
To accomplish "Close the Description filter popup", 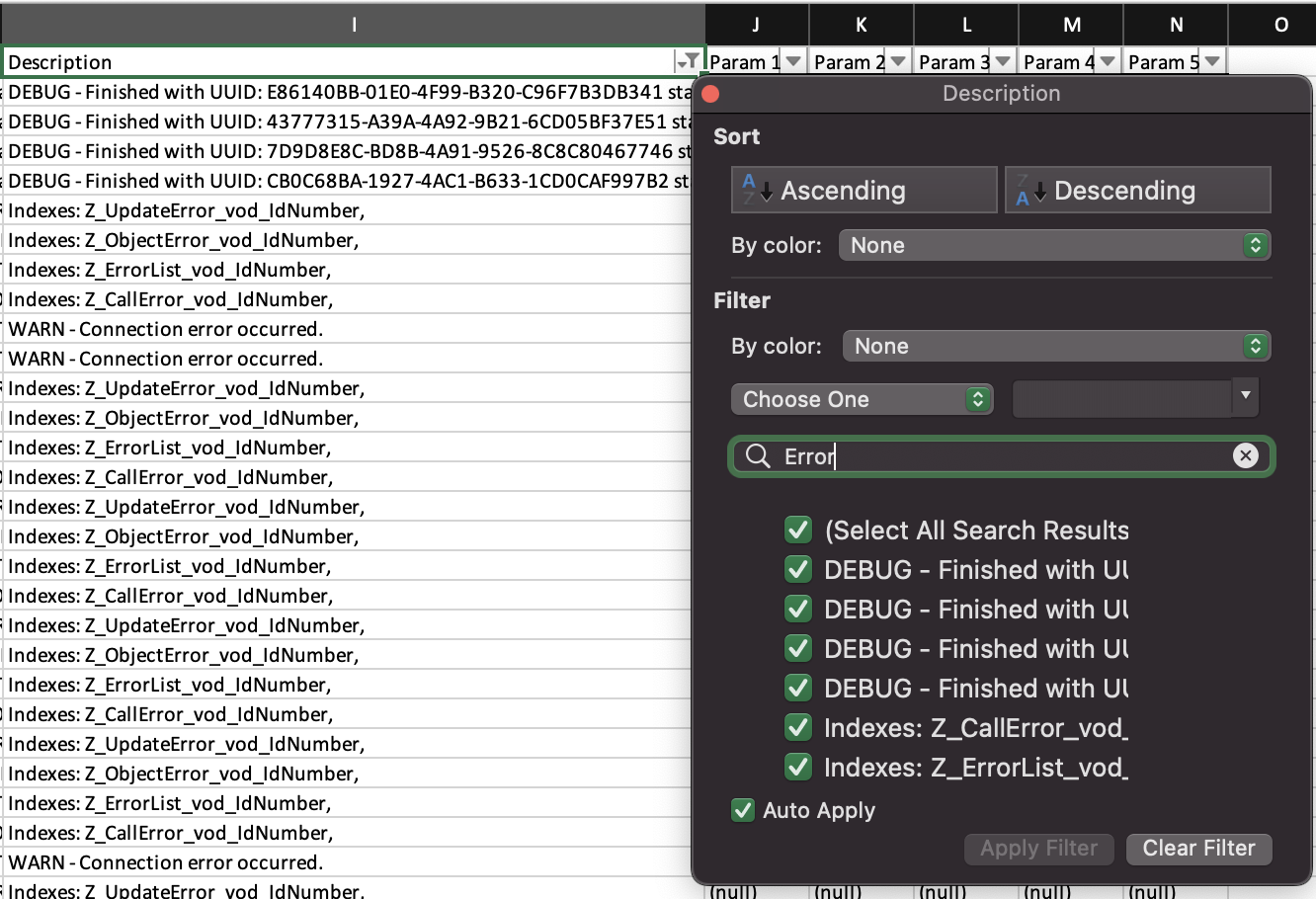I will pos(710,94).
